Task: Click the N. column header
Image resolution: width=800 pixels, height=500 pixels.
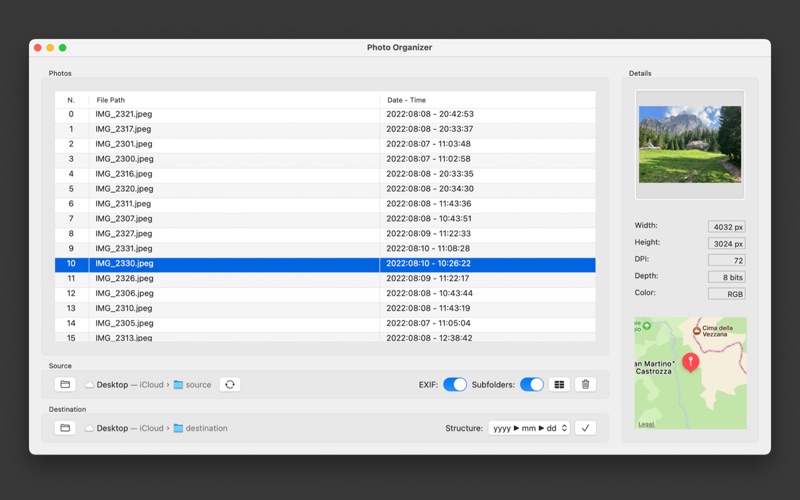Action: (x=71, y=100)
